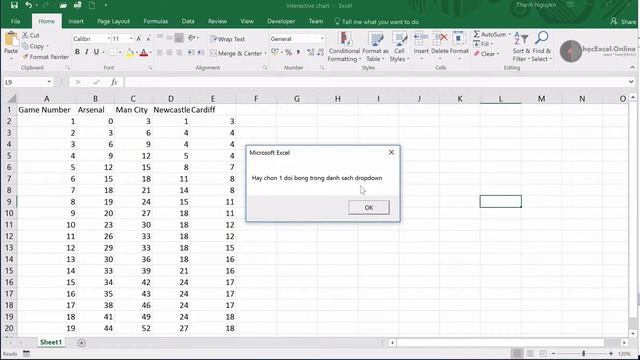Open the Merge & Center dropdown arrow

(x=265, y=53)
